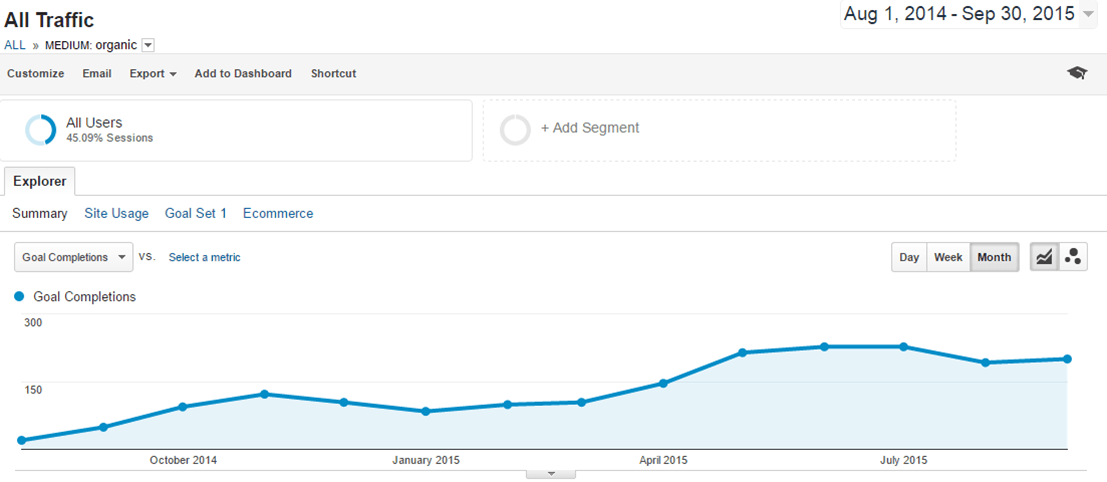This screenshot has width=1107, height=482.
Task: Switch to line chart view icon
Action: click(1044, 257)
